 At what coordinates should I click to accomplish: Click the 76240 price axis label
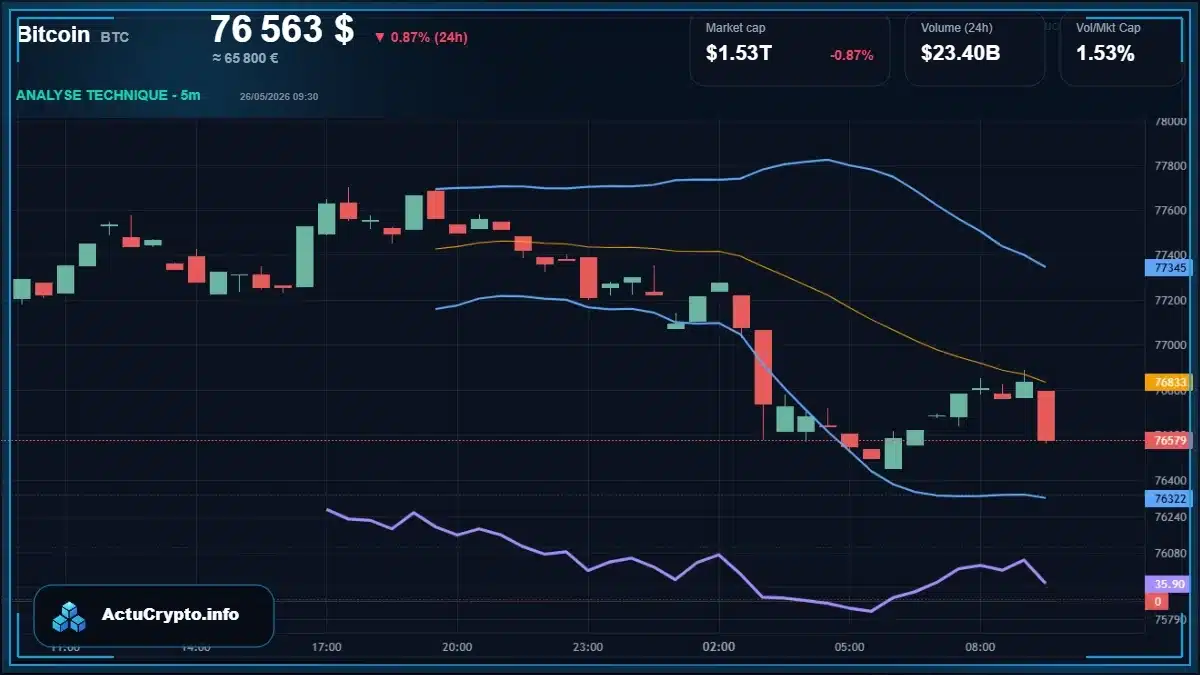coord(1170,516)
